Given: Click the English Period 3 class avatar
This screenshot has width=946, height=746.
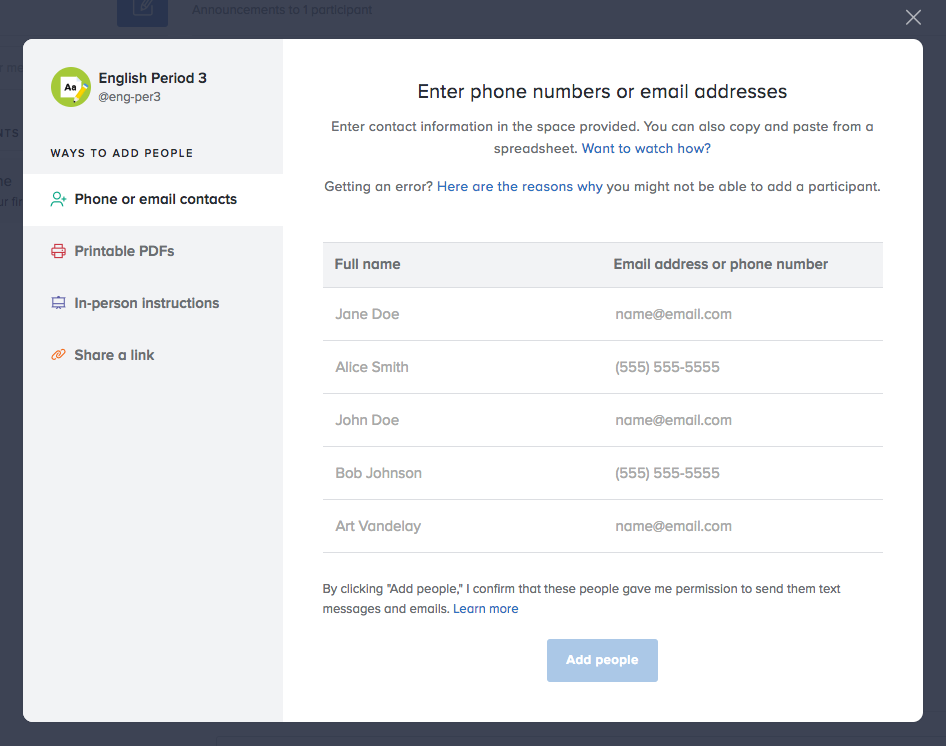Looking at the screenshot, I should coord(71,87).
